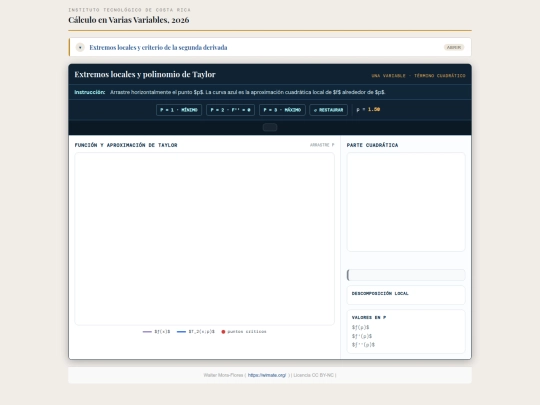The width and height of the screenshot is (540, 405).
Task: Click the Arrastre P hint text
Action: coord(322,145)
